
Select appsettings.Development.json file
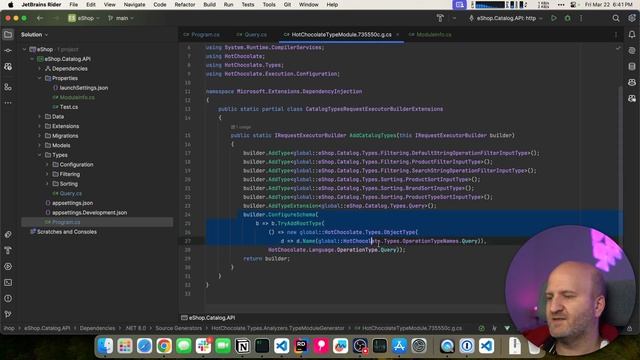(89, 213)
